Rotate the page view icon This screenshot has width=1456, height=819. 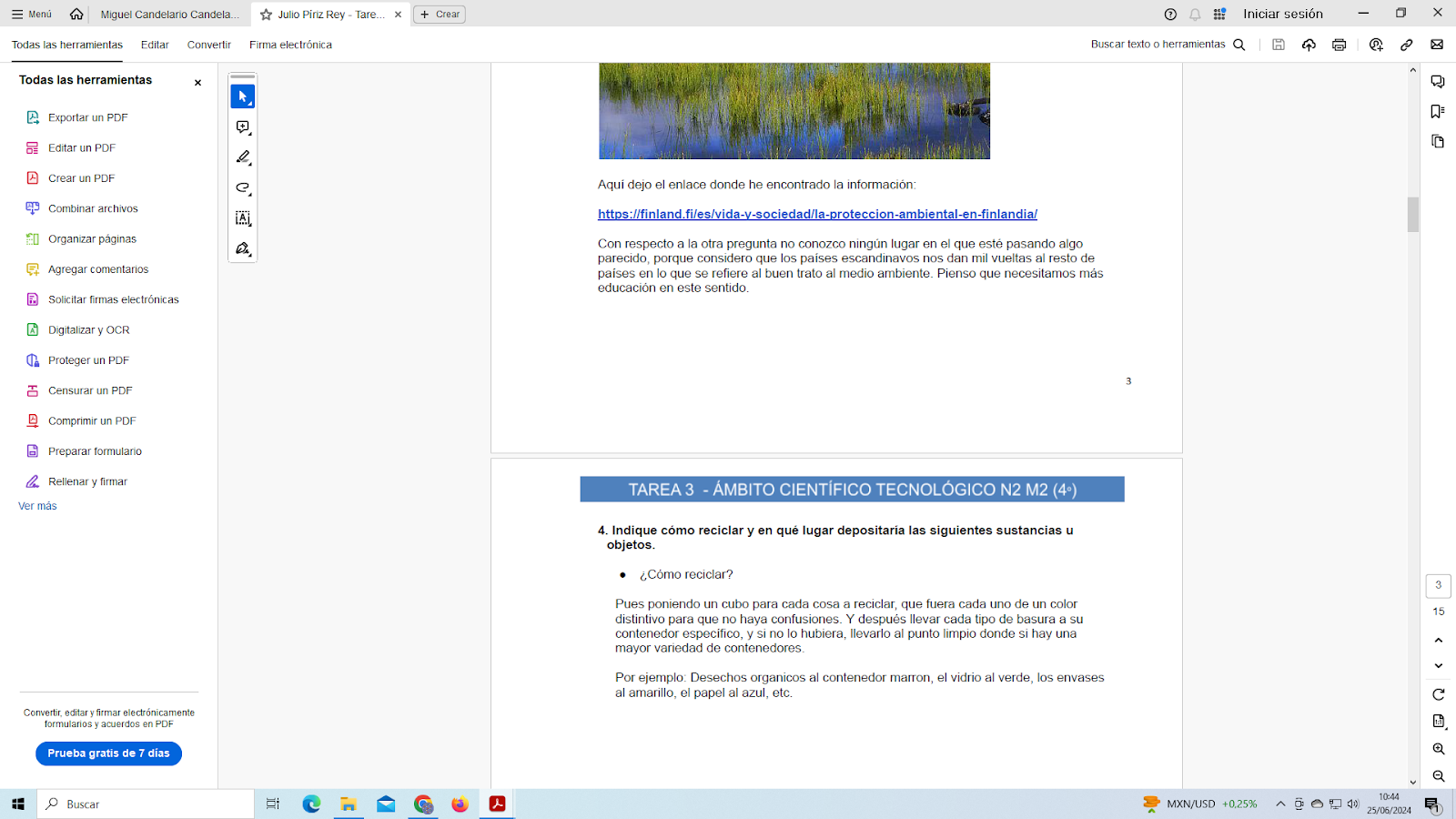pyautogui.click(x=1439, y=694)
